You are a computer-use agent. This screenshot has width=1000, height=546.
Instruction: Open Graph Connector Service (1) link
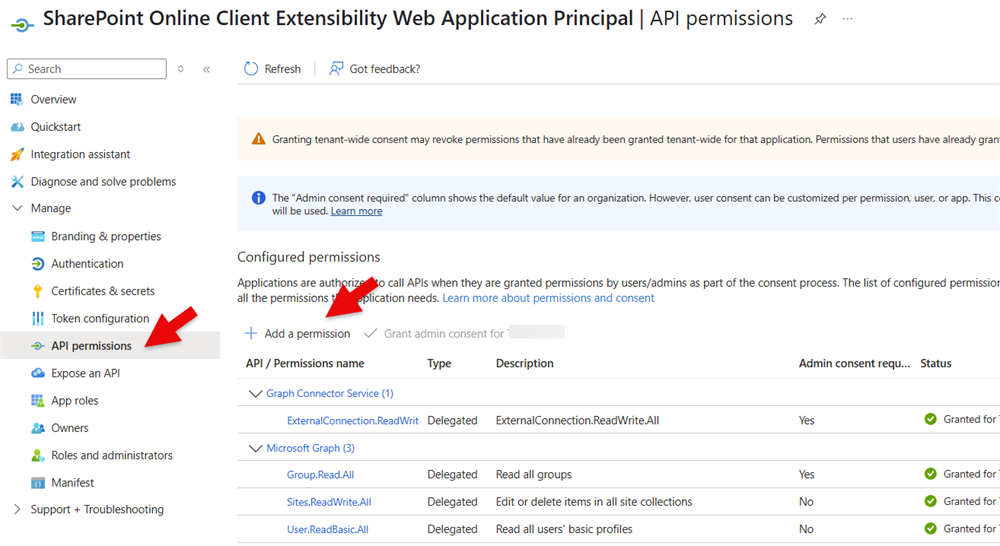tap(330, 394)
